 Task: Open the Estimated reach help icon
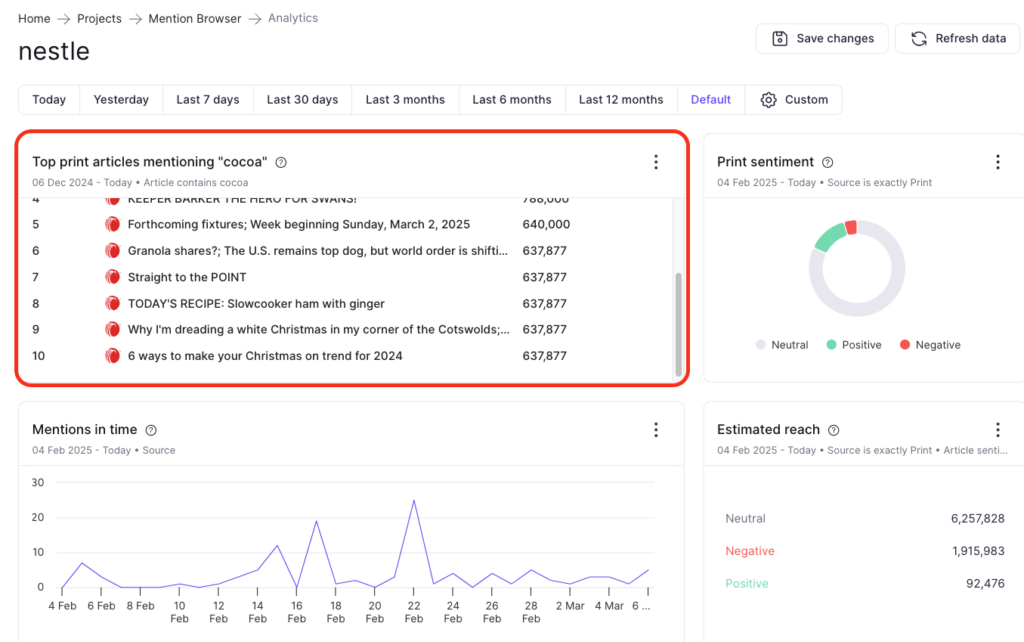tap(833, 430)
